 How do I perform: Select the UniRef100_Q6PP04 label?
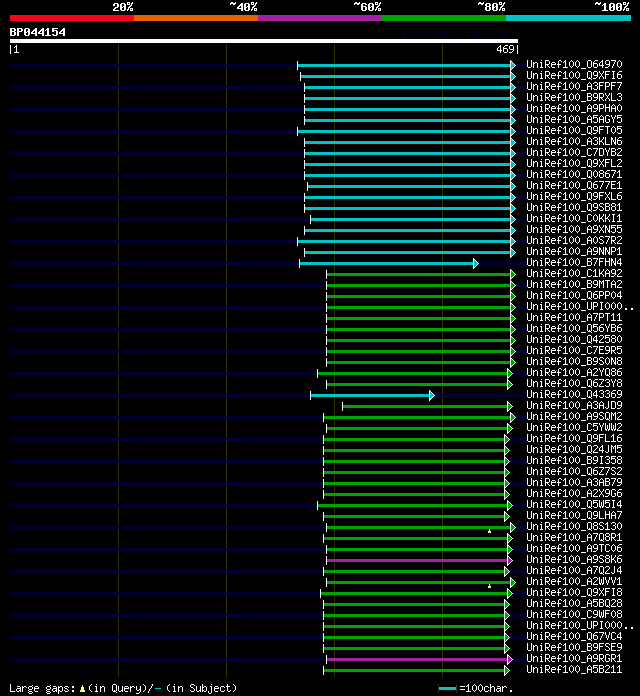click(x=574, y=295)
